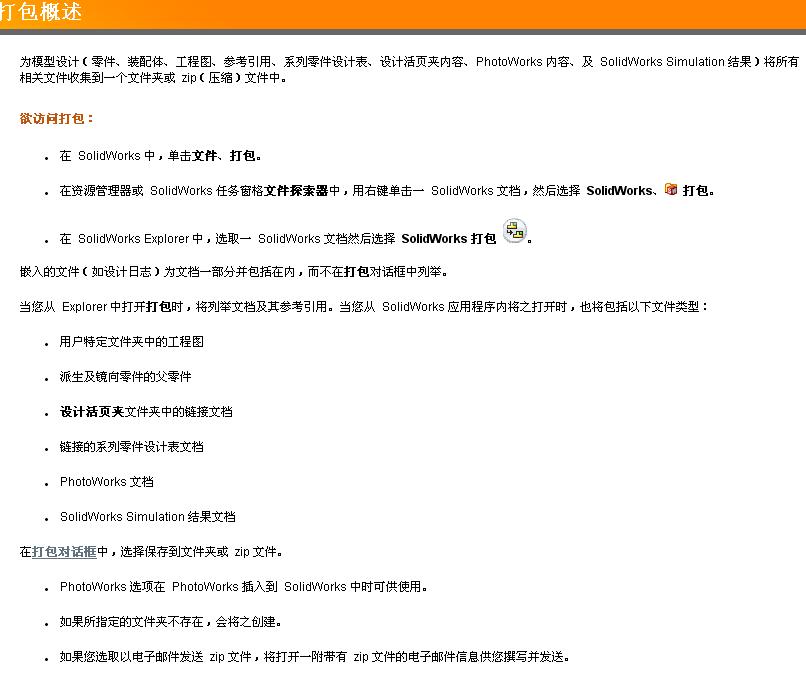Screen dimensions: 806x673
Task: Click the intro paragraph starting '为模型设计'
Action: [409, 70]
